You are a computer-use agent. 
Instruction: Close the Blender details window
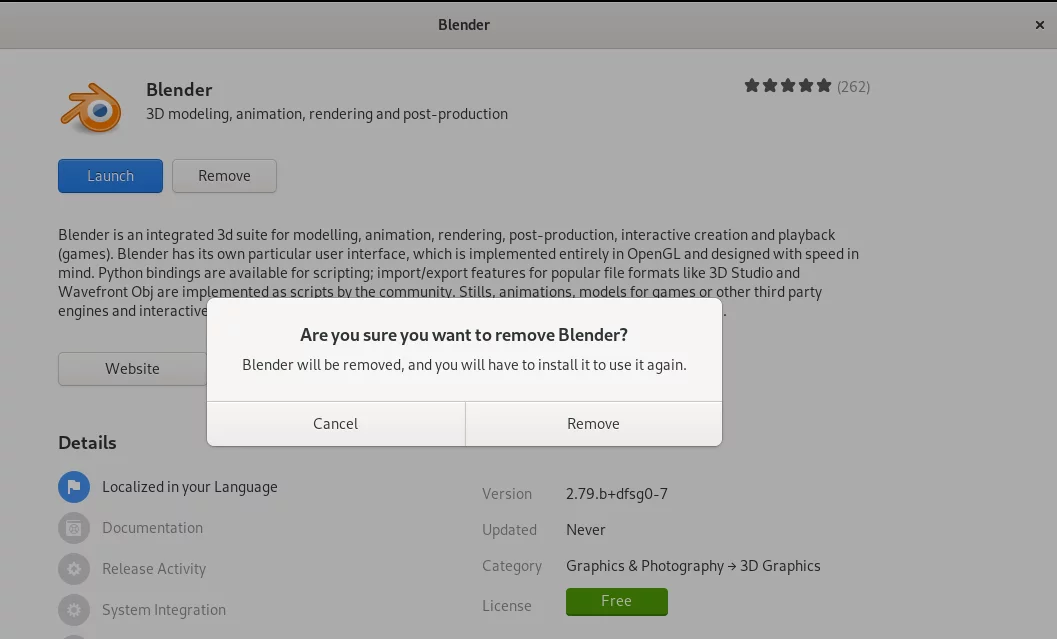point(1039,25)
